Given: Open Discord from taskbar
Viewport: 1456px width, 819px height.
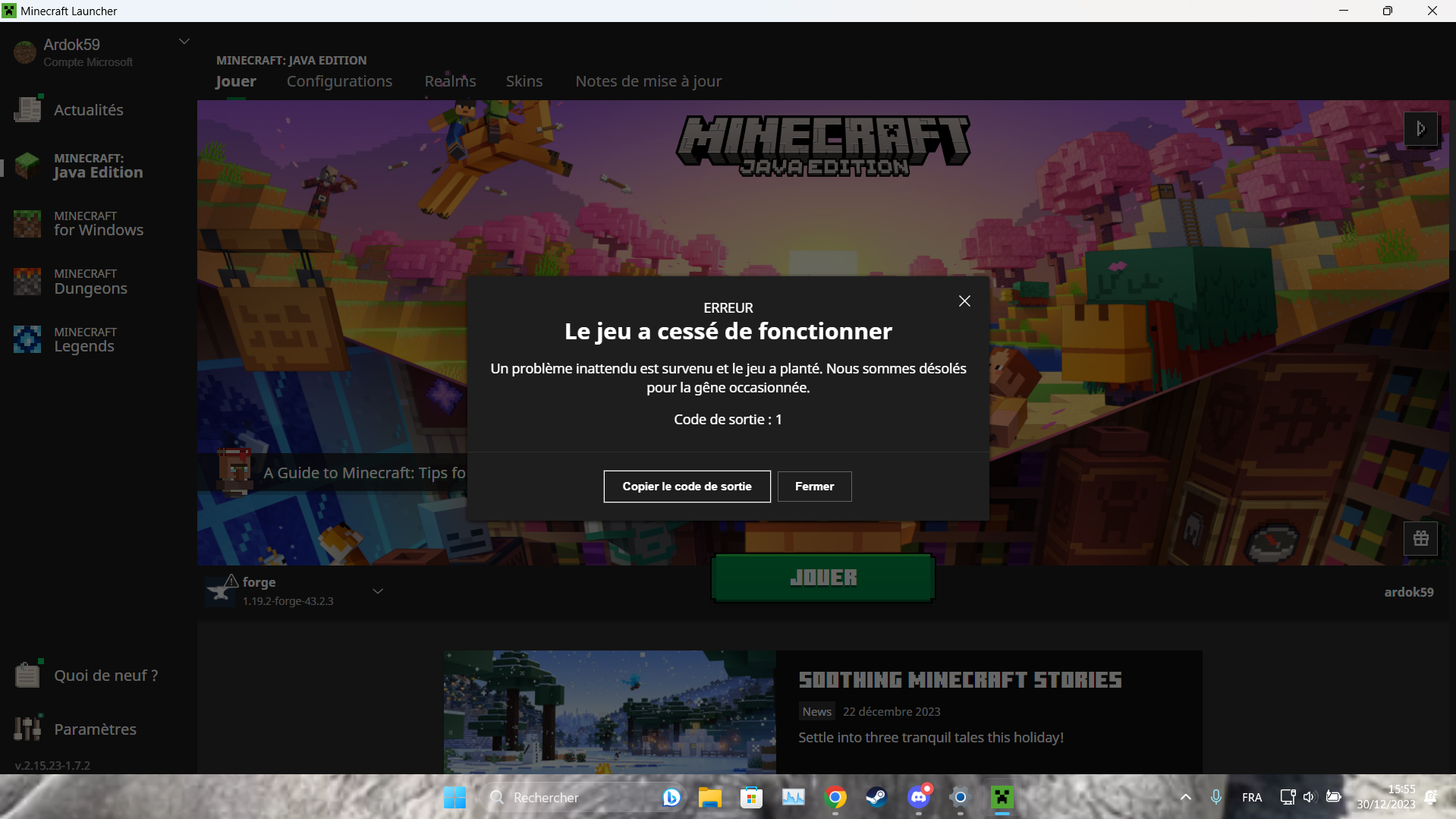Looking at the screenshot, I should click(919, 798).
